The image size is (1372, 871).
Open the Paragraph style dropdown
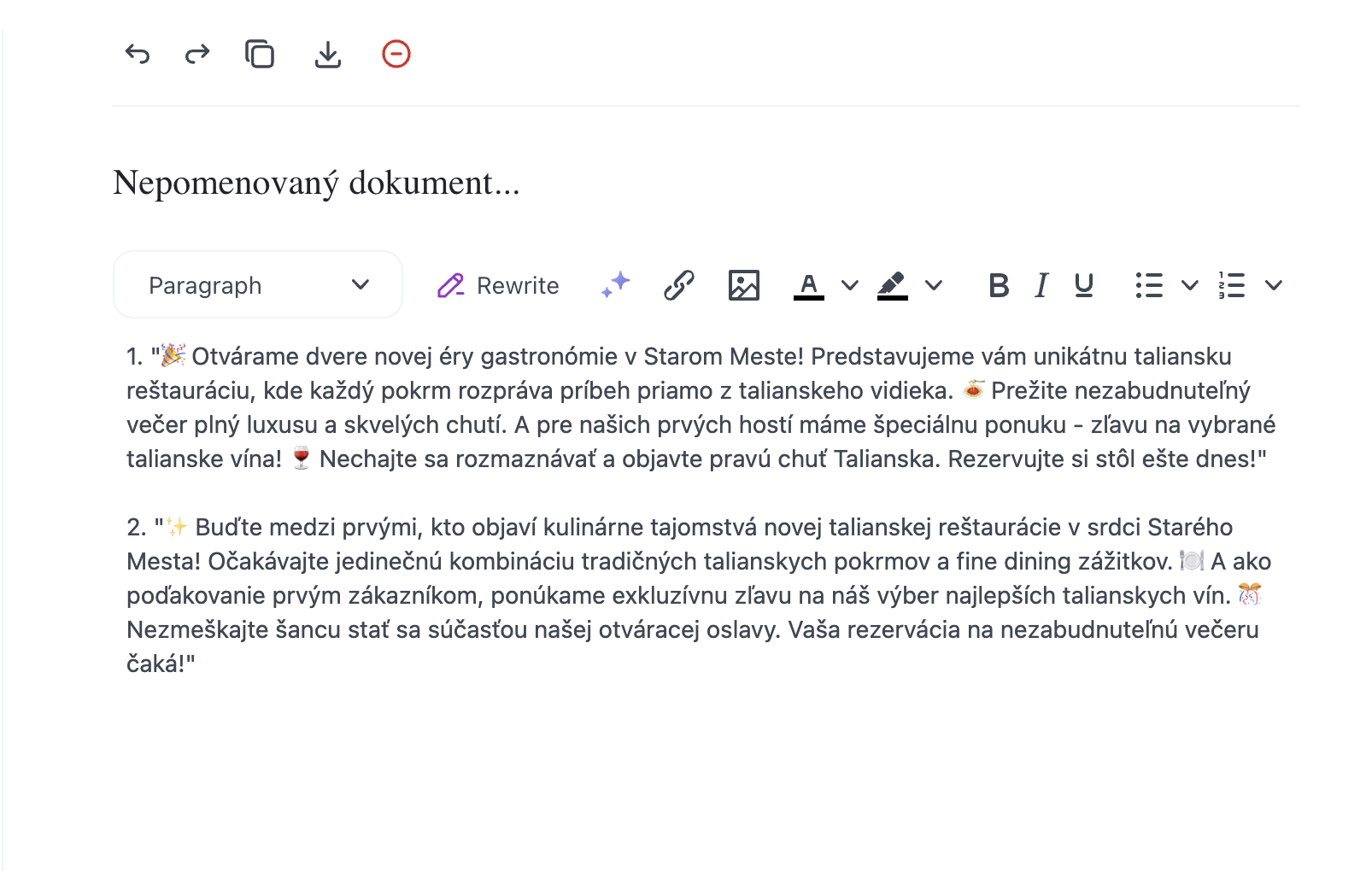[256, 284]
